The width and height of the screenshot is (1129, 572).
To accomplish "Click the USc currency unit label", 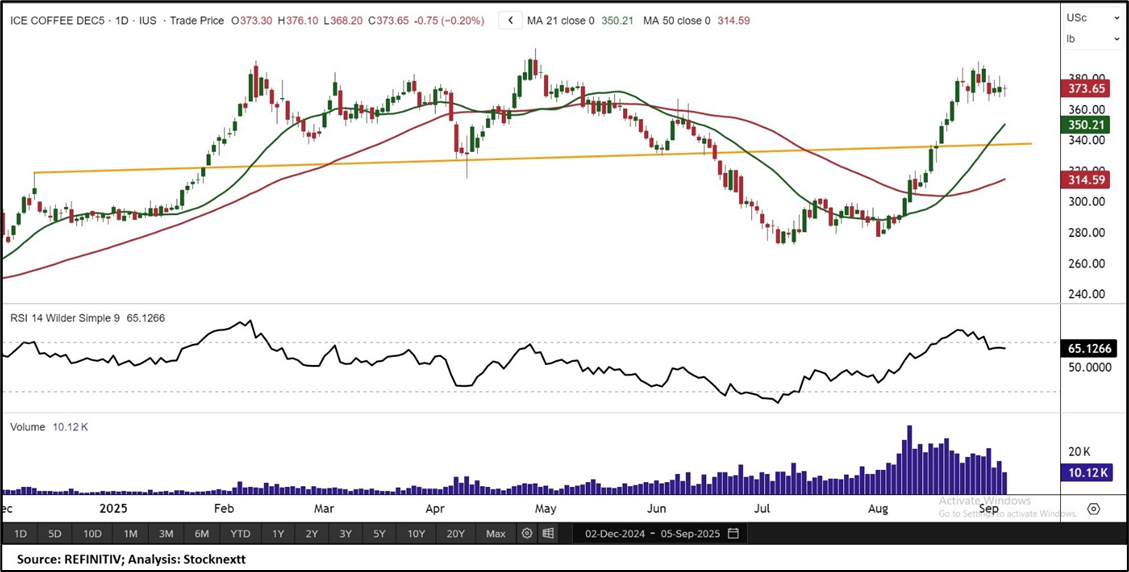I will (x=1076, y=17).
